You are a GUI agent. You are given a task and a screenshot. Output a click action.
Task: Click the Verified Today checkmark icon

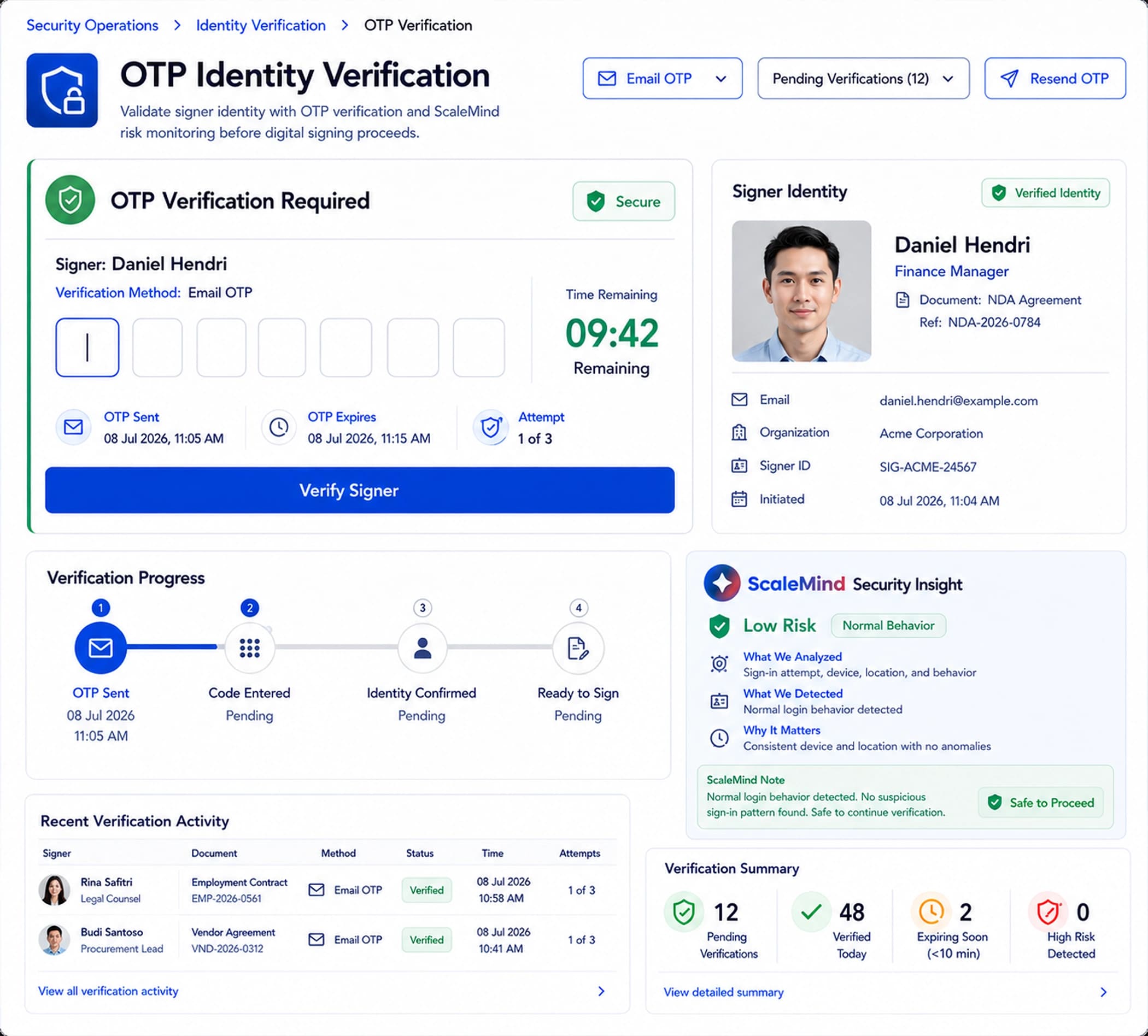tap(811, 912)
